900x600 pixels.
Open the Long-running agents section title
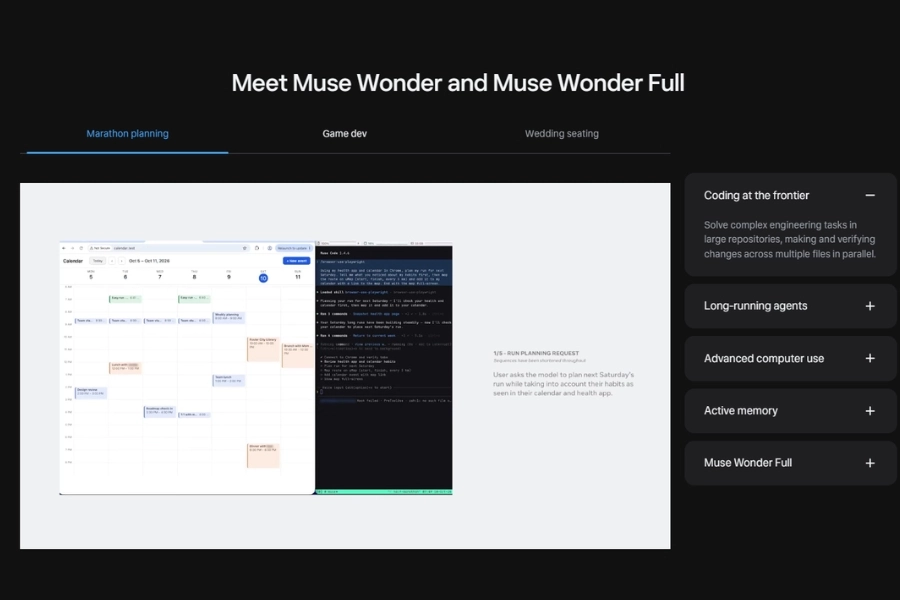click(755, 306)
